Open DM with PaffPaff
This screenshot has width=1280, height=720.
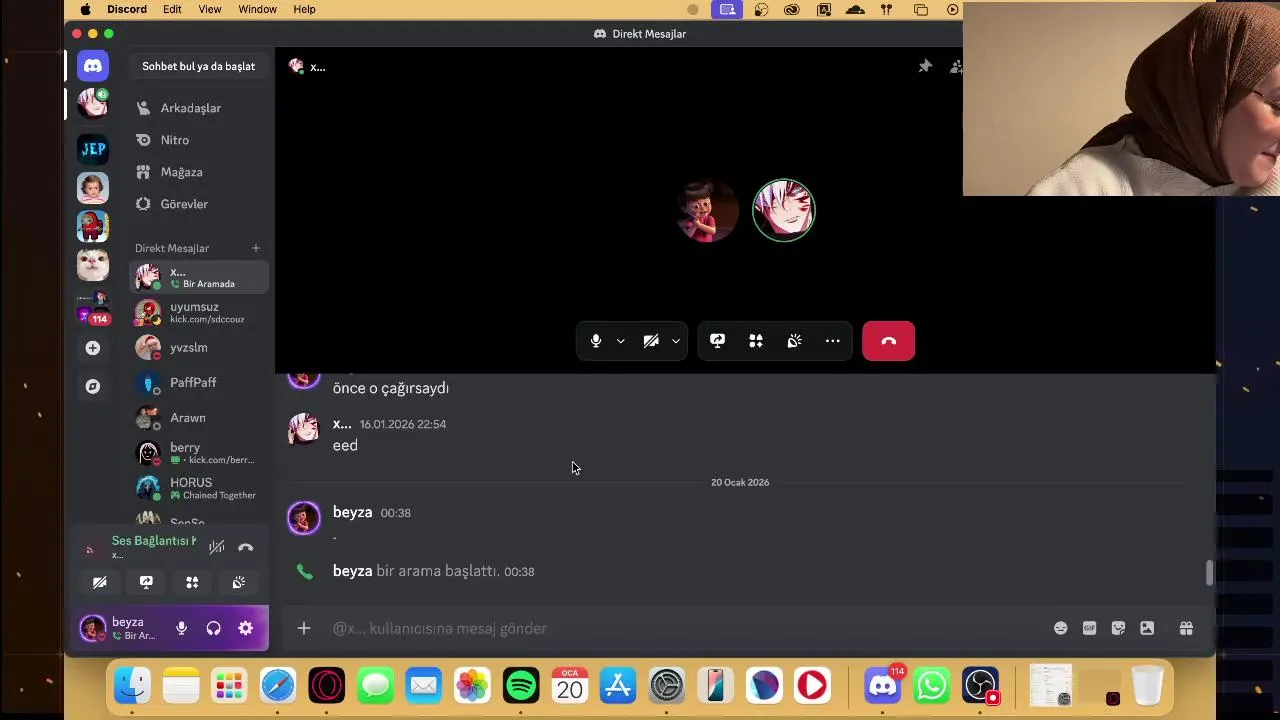(199, 383)
